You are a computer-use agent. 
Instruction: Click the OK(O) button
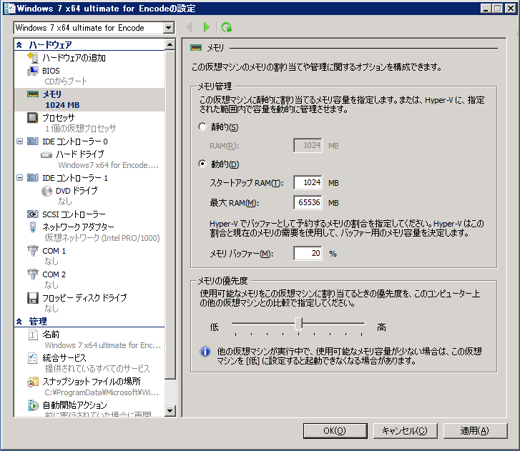[335, 431]
